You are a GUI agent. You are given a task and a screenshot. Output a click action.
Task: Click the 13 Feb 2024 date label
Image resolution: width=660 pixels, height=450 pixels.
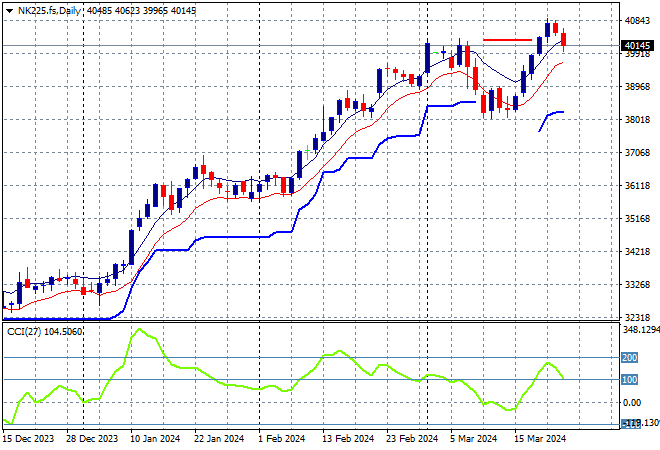pos(348,439)
